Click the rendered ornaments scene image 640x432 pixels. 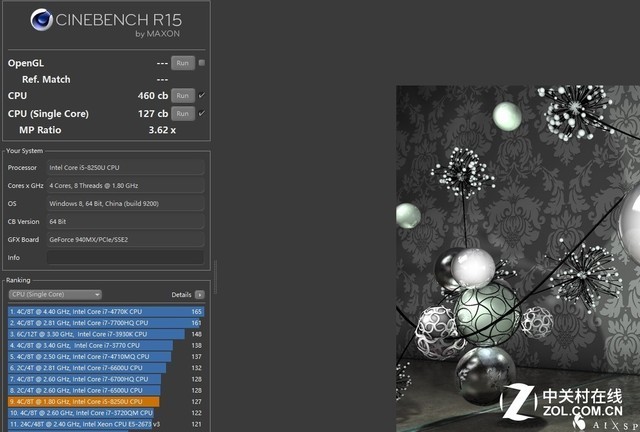point(518,258)
